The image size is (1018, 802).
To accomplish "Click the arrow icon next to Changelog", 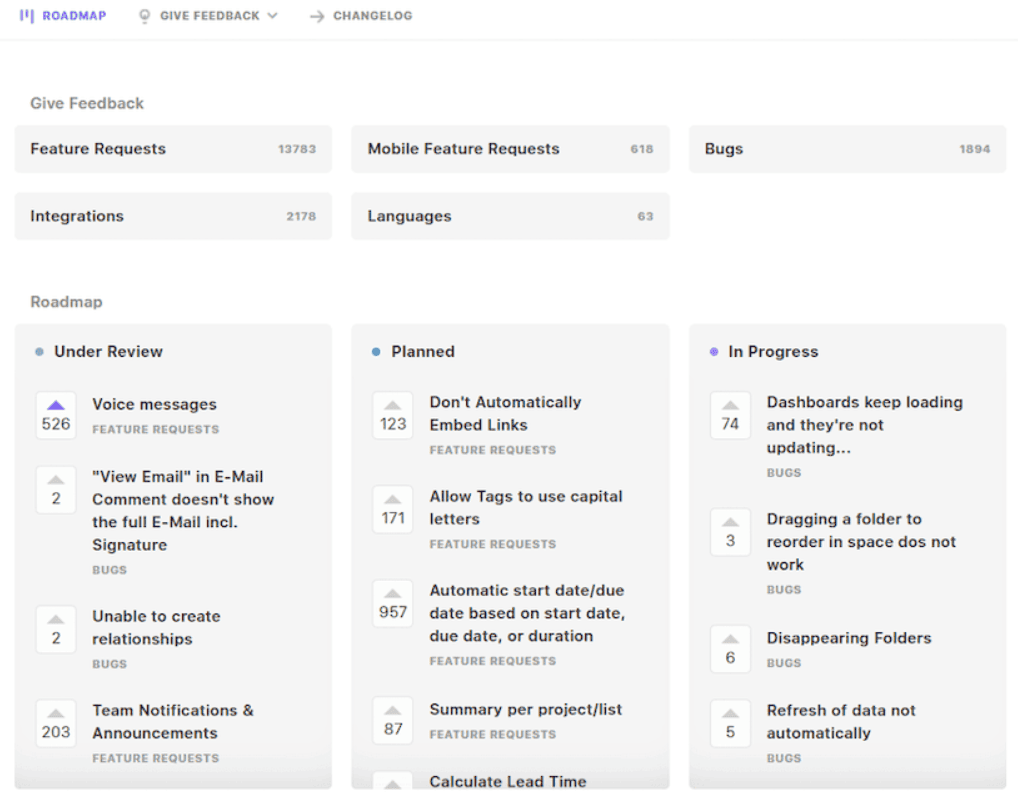I will (318, 15).
